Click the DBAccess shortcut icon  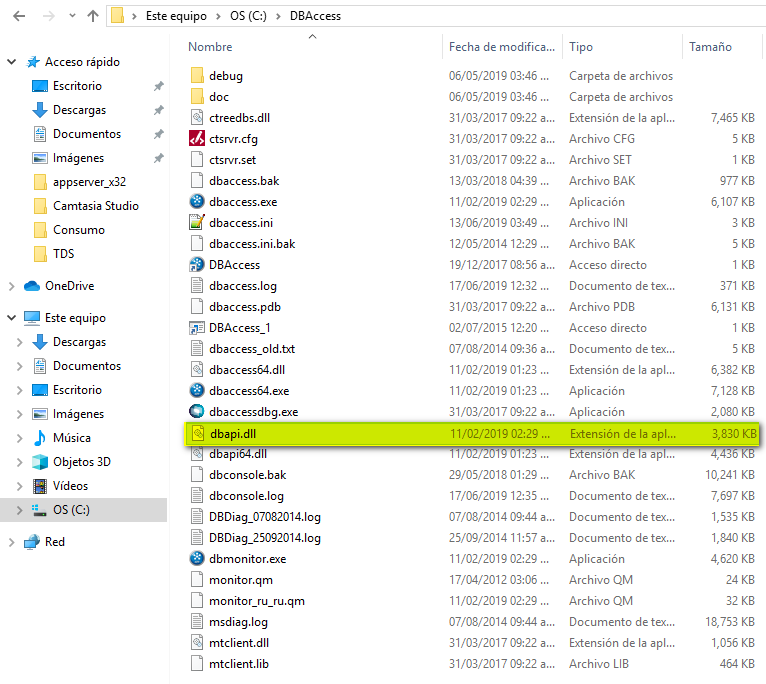197,264
